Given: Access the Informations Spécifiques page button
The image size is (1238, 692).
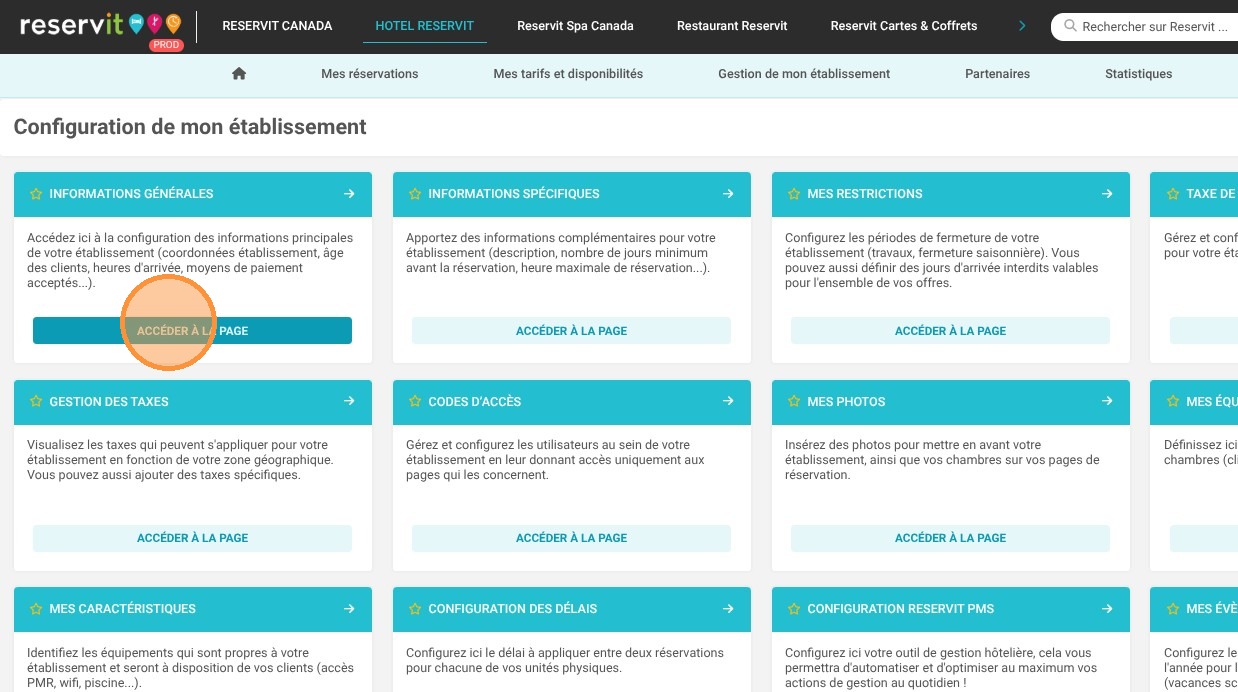Looking at the screenshot, I should click(571, 331).
